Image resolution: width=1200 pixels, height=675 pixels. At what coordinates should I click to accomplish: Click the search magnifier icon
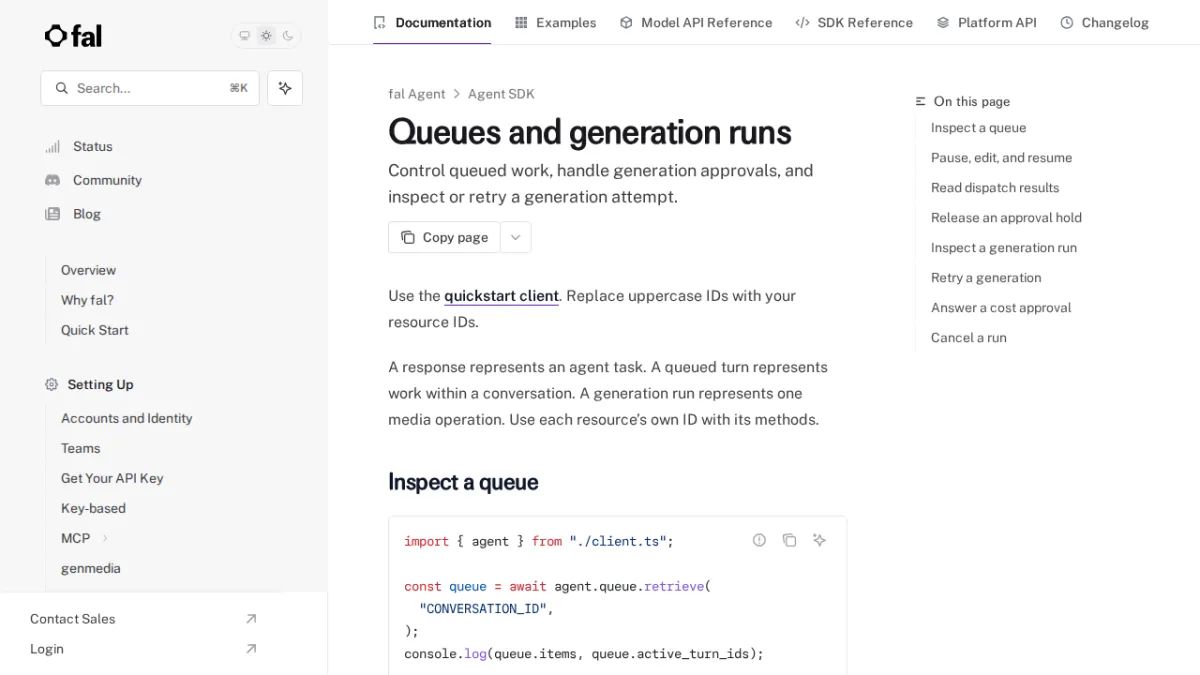click(x=62, y=88)
